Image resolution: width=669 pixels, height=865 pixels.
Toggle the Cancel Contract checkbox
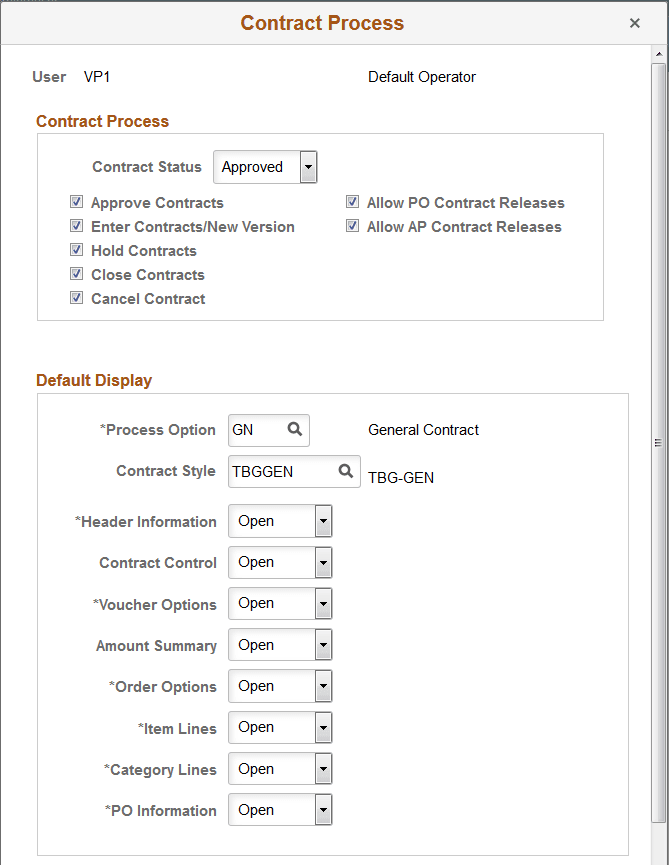pyautogui.click(x=77, y=298)
